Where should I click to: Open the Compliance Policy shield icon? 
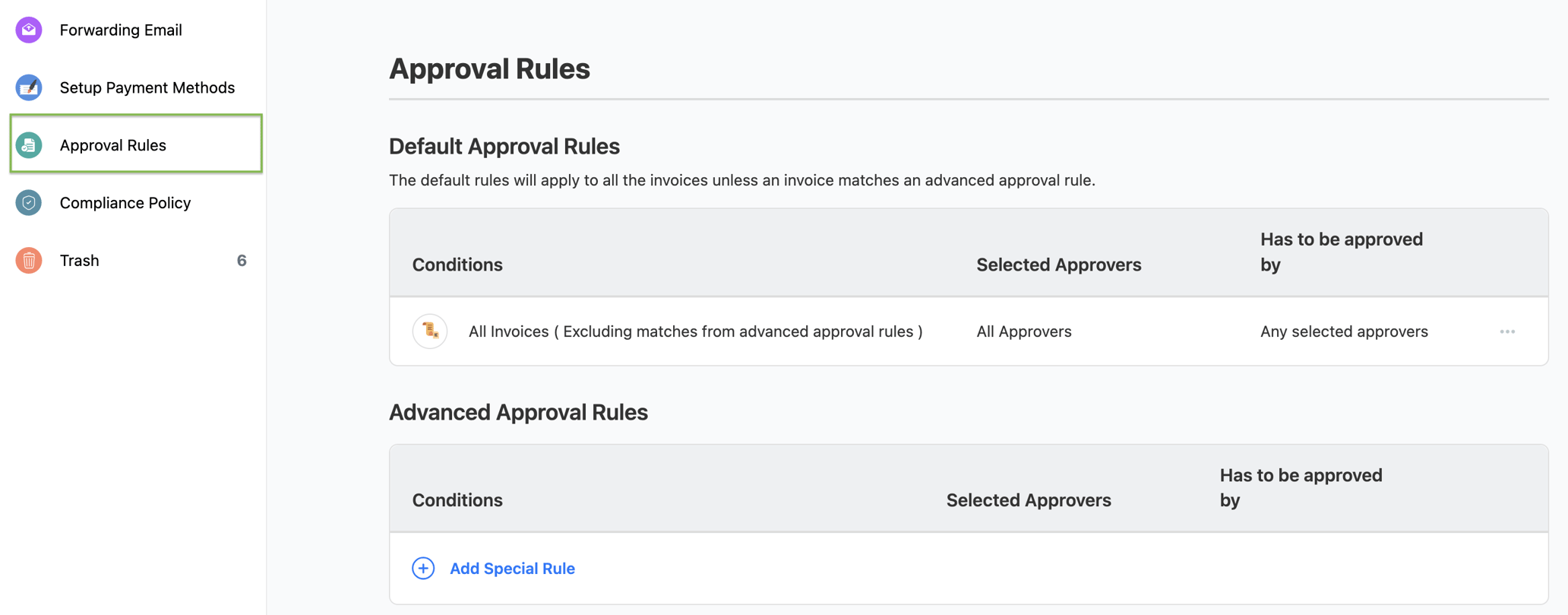[28, 202]
